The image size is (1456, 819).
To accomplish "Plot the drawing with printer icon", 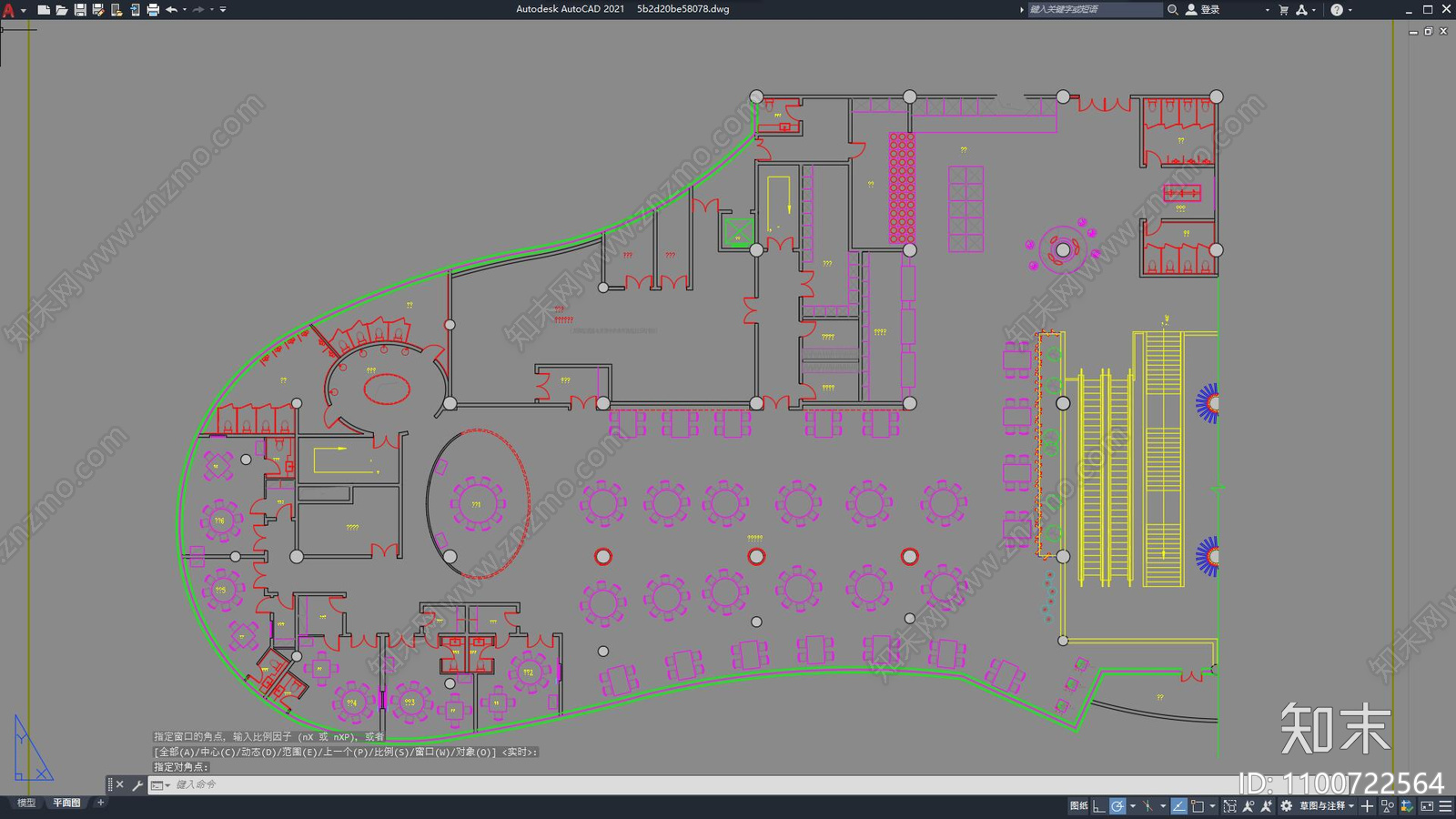I will click(153, 10).
